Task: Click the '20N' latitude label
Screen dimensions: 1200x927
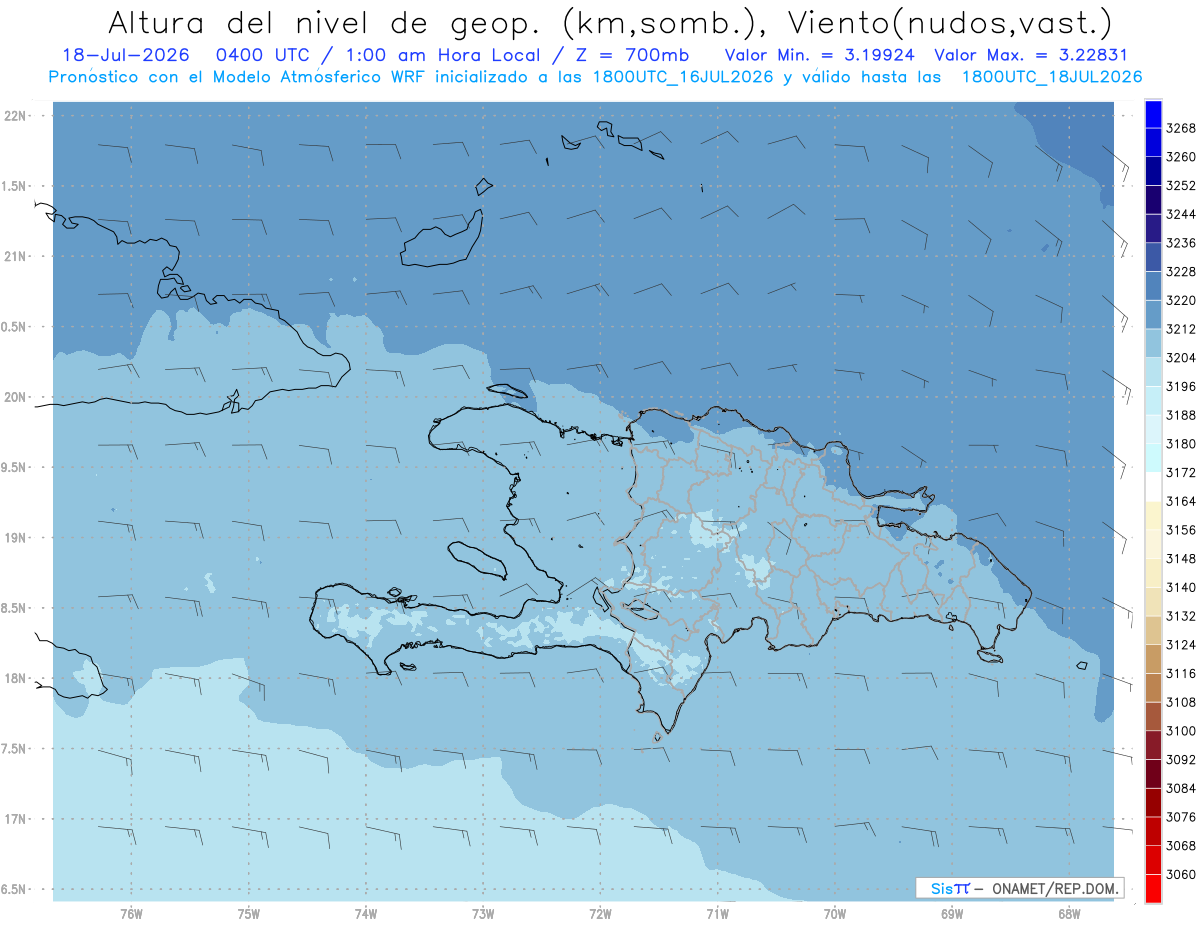Action: tap(17, 398)
